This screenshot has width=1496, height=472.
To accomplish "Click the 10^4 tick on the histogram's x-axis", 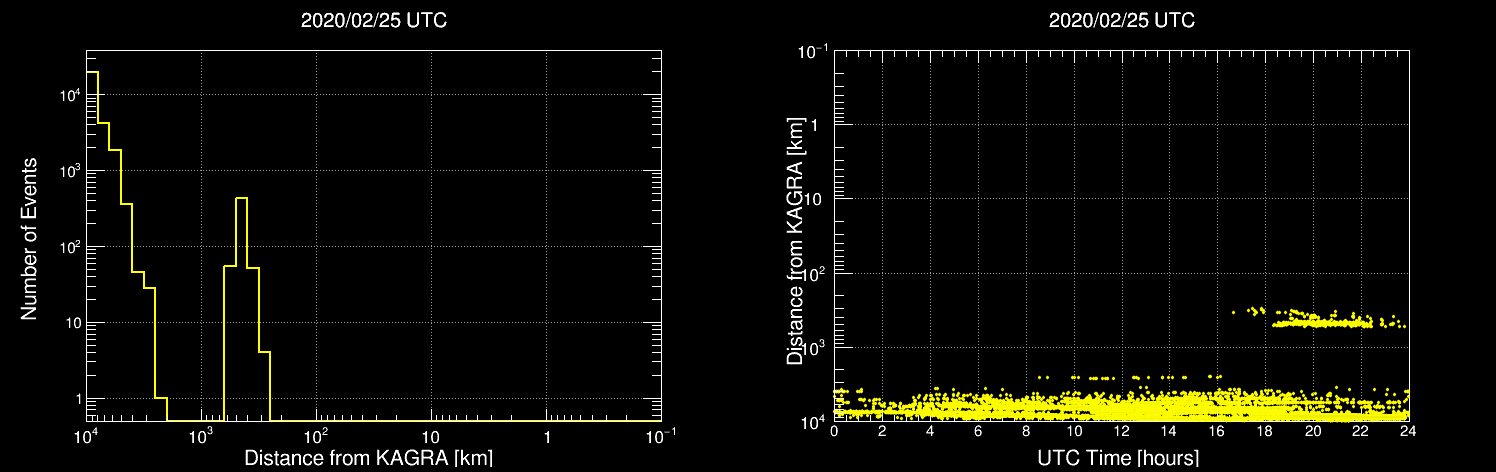I will (x=87, y=437).
